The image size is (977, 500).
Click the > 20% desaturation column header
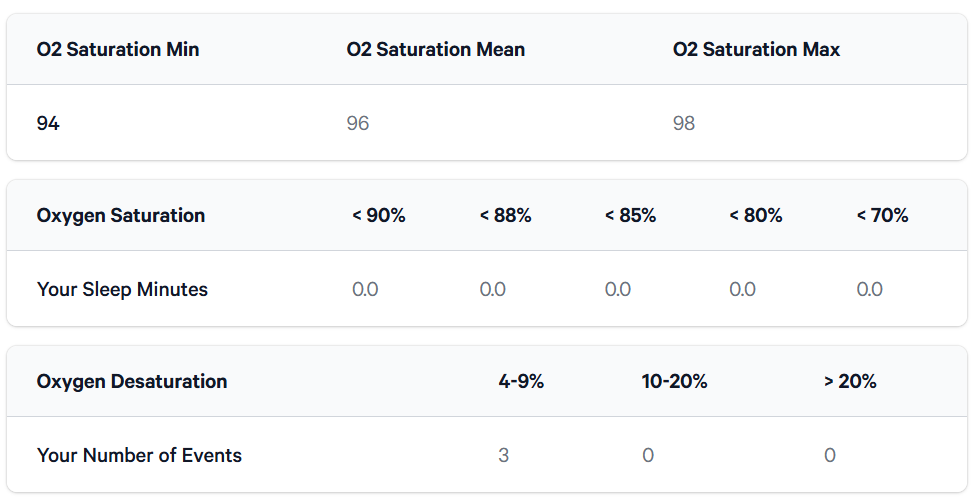851,381
